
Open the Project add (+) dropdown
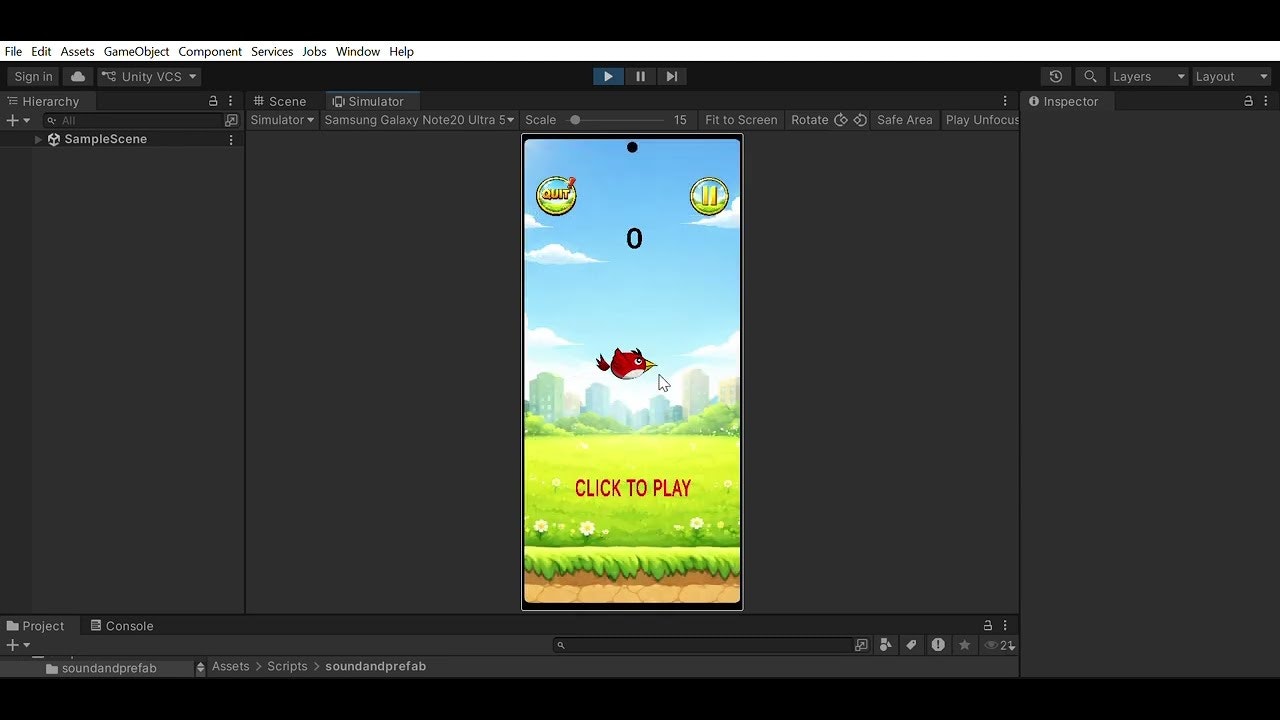tap(18, 645)
